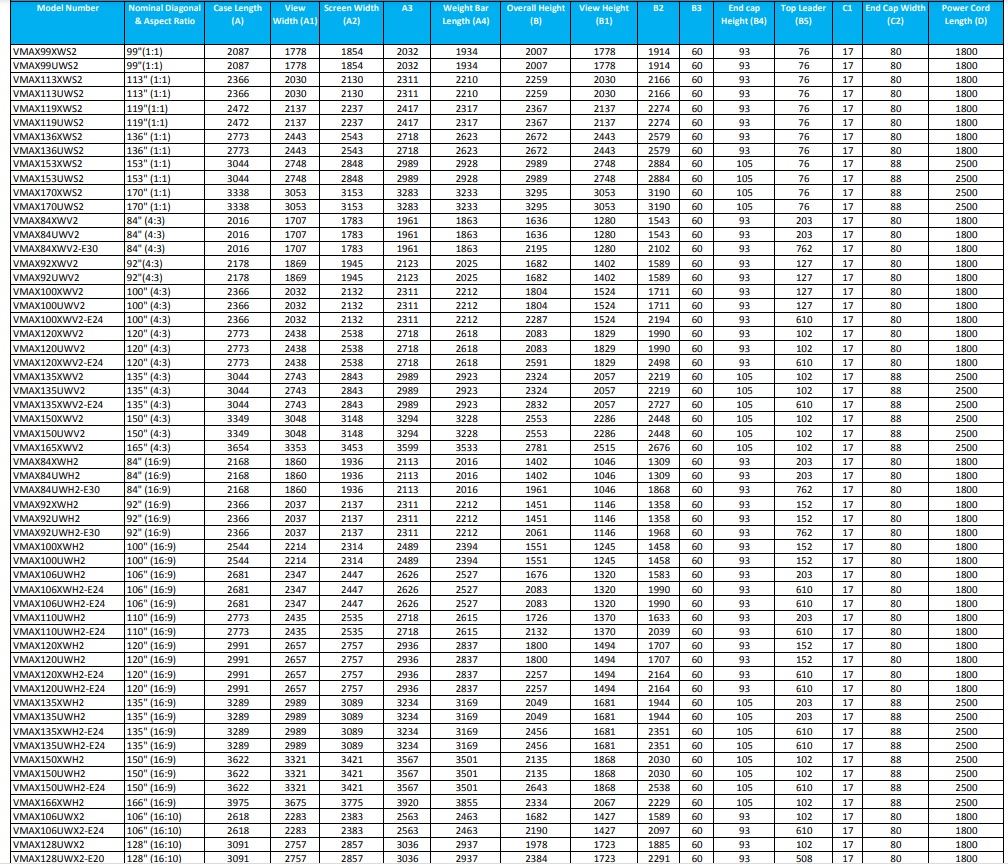Click B2 value 2727 for VMAX135XWV2-E24
Viewport: 1008px width, 864px height.
pos(659,404)
